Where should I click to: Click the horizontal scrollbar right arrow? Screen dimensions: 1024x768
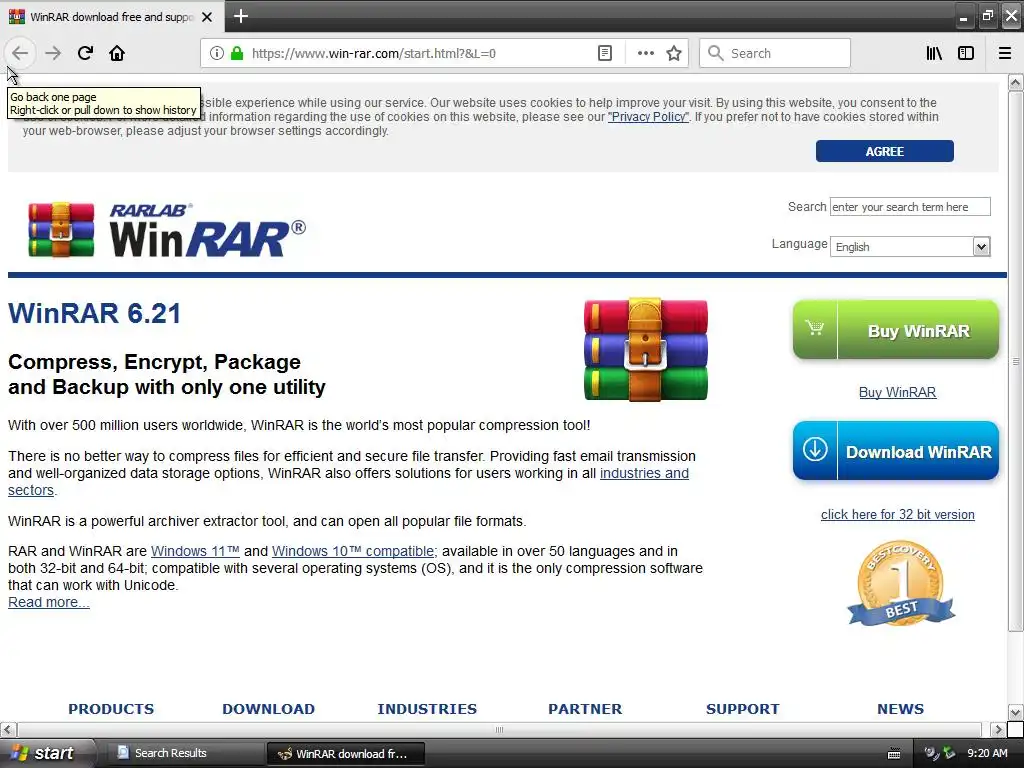coord(998,729)
